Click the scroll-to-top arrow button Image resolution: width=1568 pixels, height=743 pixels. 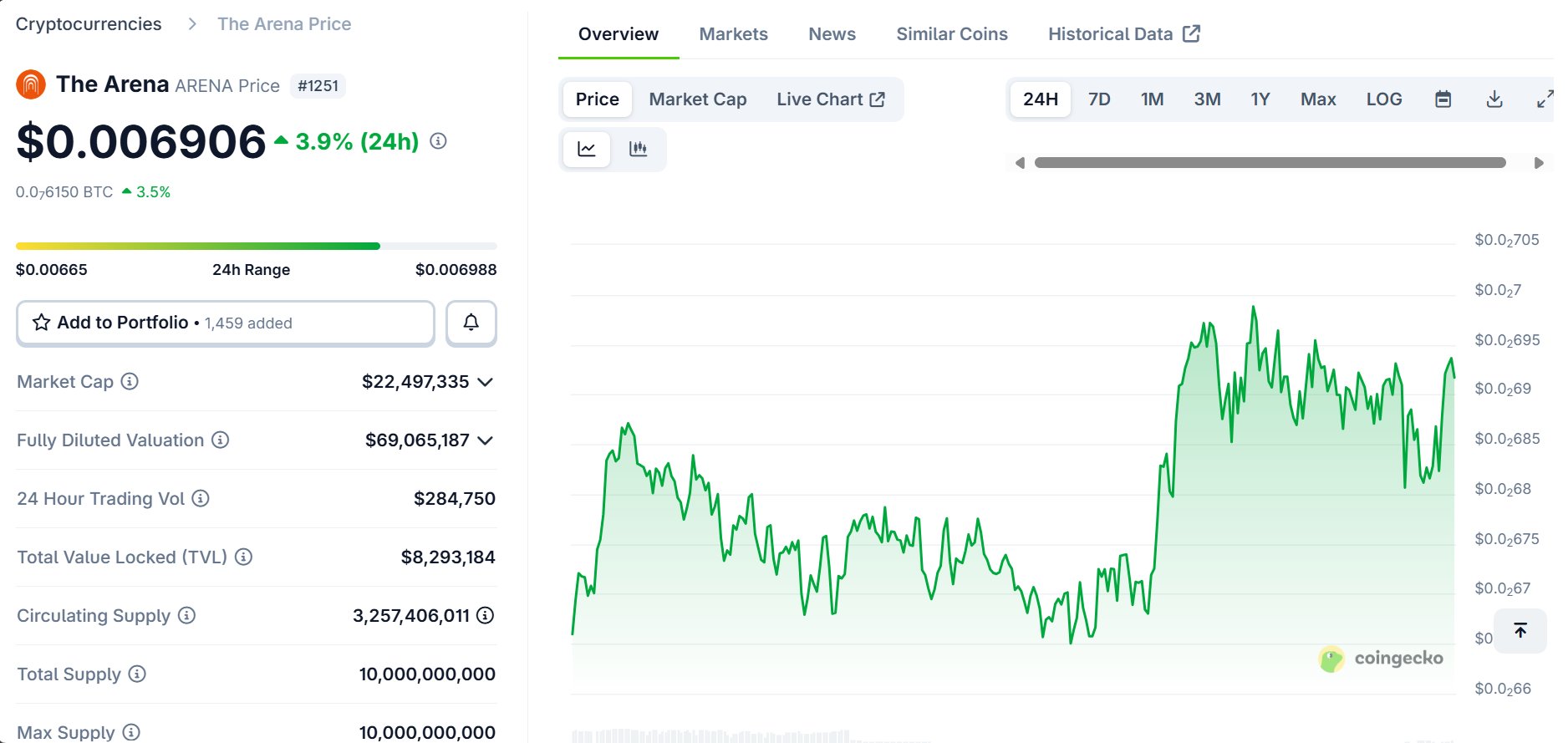pyautogui.click(x=1520, y=630)
